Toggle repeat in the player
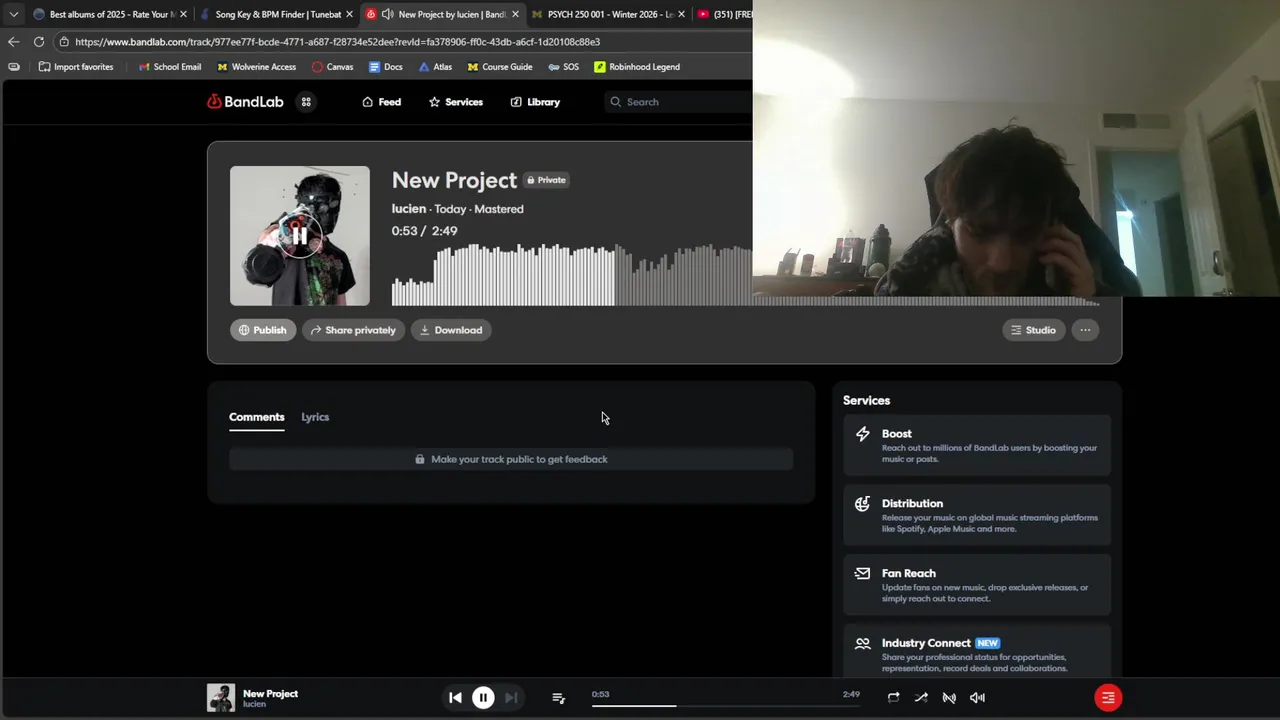The image size is (1280, 720). coord(893,698)
